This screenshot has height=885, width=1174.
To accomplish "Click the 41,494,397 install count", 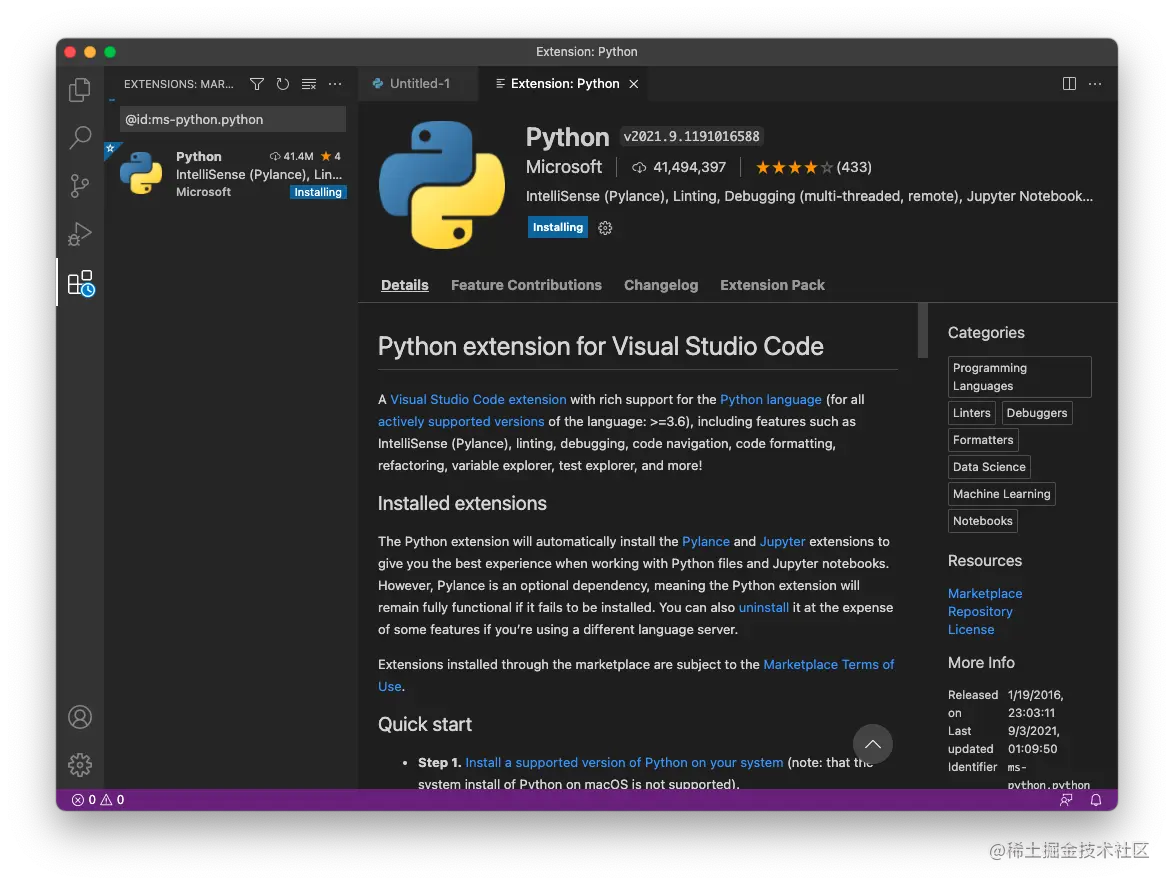I will tap(679, 167).
